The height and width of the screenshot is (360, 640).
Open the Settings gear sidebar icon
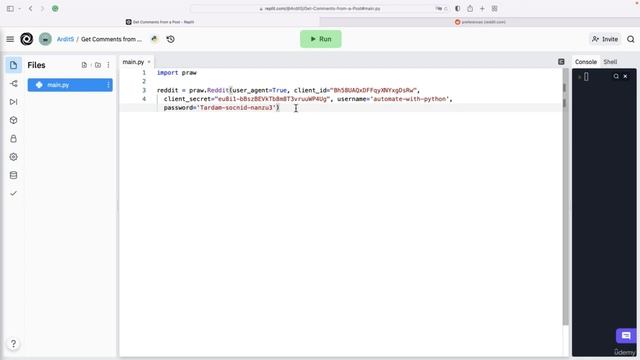(13, 157)
